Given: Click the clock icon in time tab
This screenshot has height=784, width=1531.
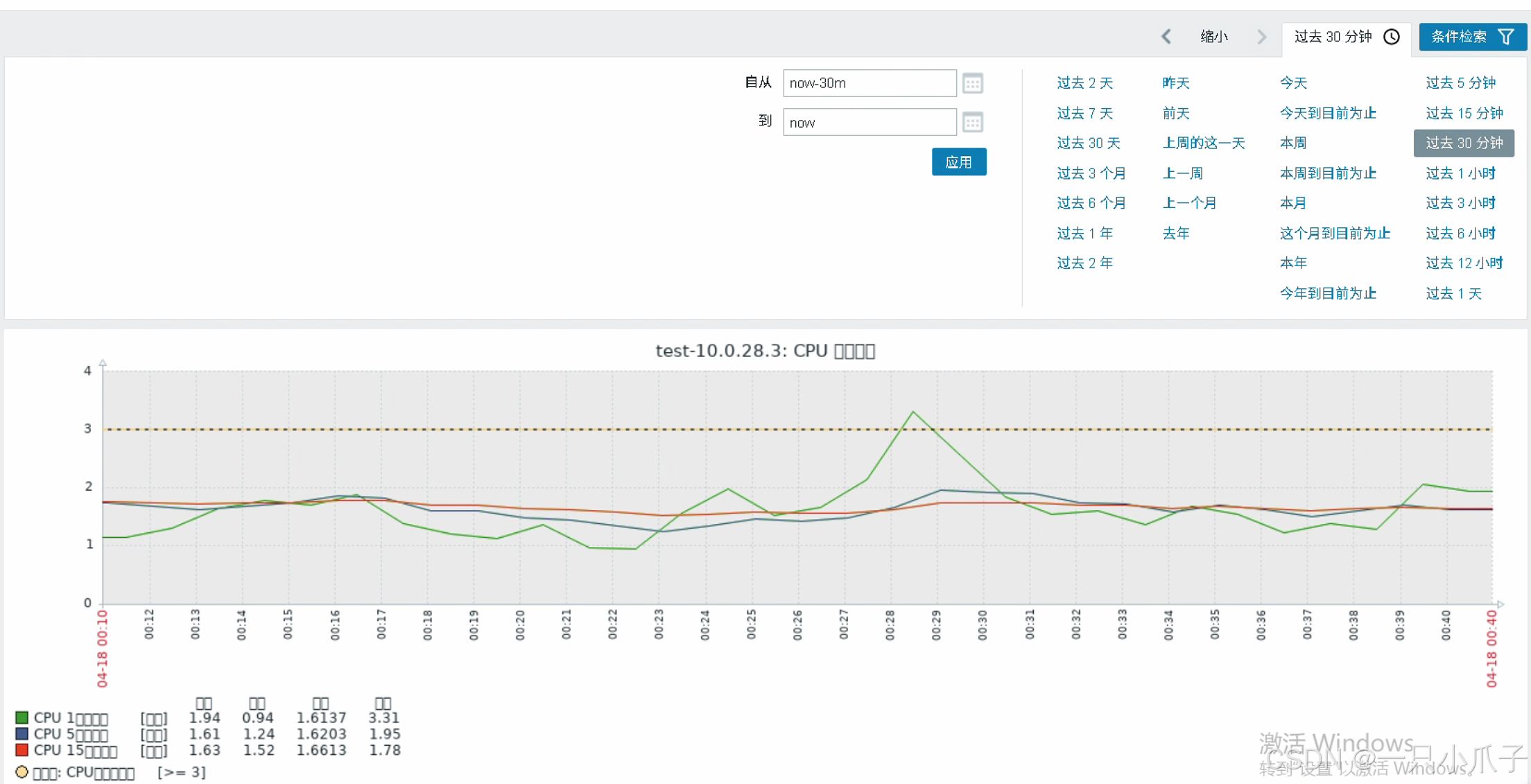Looking at the screenshot, I should [1392, 37].
